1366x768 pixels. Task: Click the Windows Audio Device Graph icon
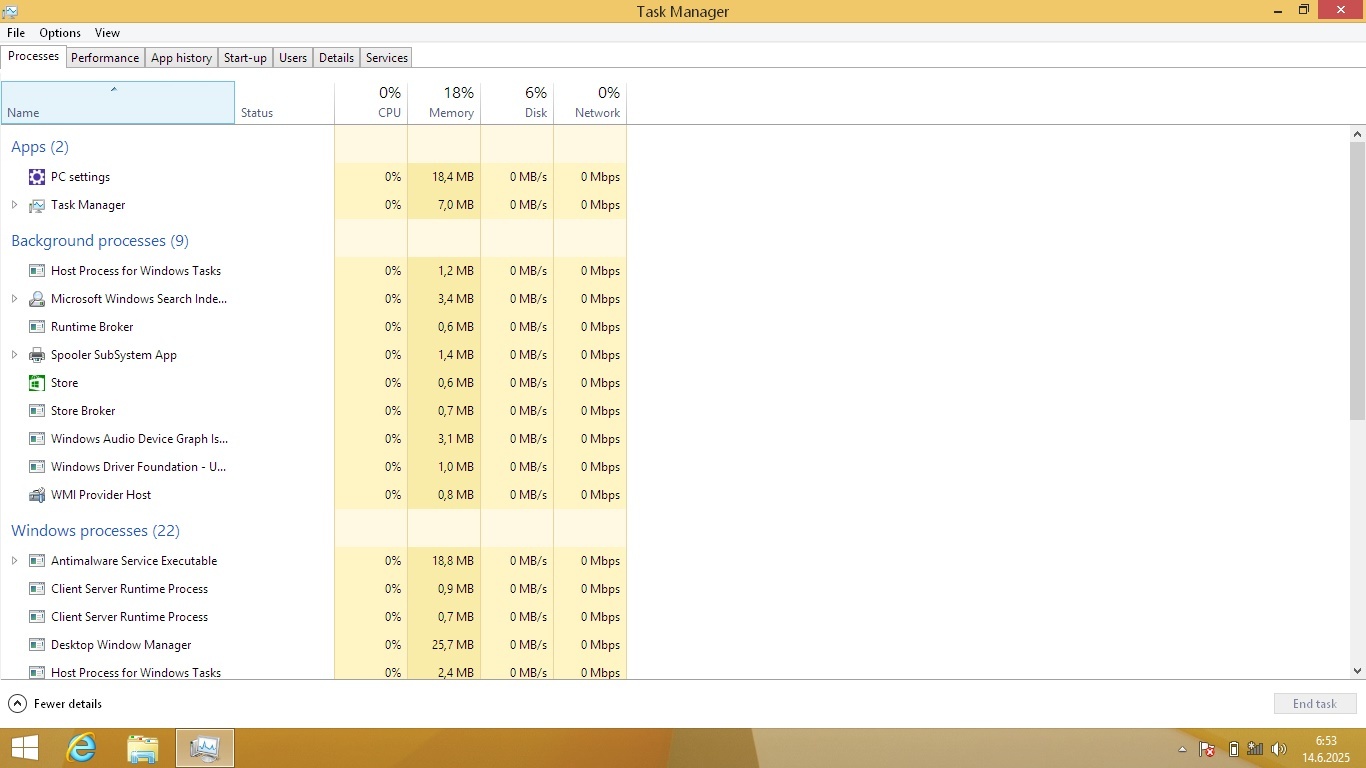pos(37,439)
